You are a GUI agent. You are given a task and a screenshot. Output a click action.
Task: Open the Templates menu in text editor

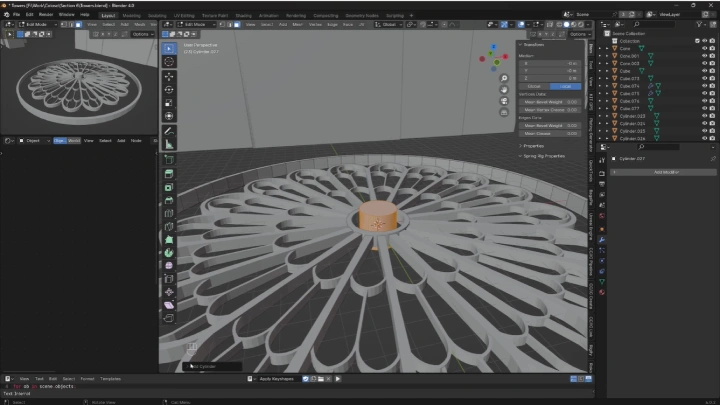point(110,379)
